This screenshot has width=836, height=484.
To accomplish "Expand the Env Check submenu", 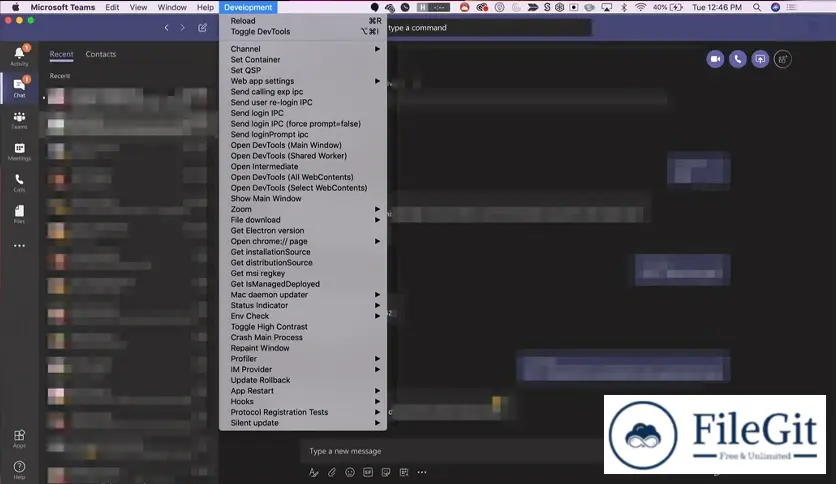I will pyautogui.click(x=303, y=316).
